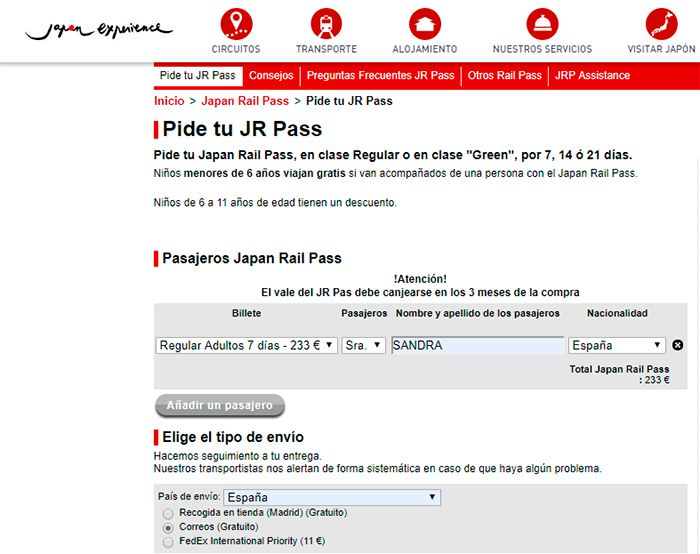Open the Transporte train icon
The image size is (700, 554).
(x=326, y=23)
